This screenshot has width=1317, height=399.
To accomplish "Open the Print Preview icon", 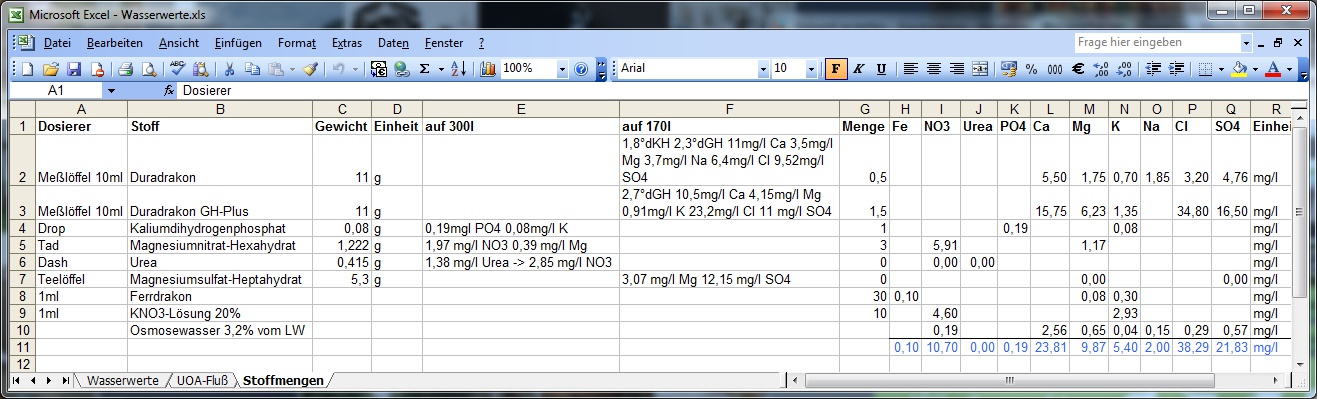I will 148,69.
